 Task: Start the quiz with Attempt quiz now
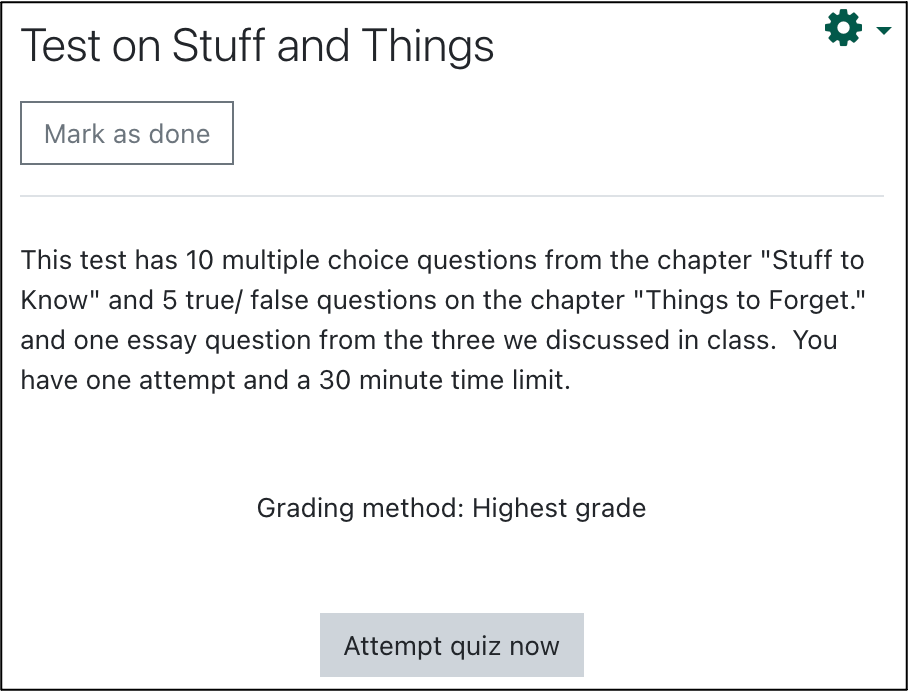(x=451, y=645)
